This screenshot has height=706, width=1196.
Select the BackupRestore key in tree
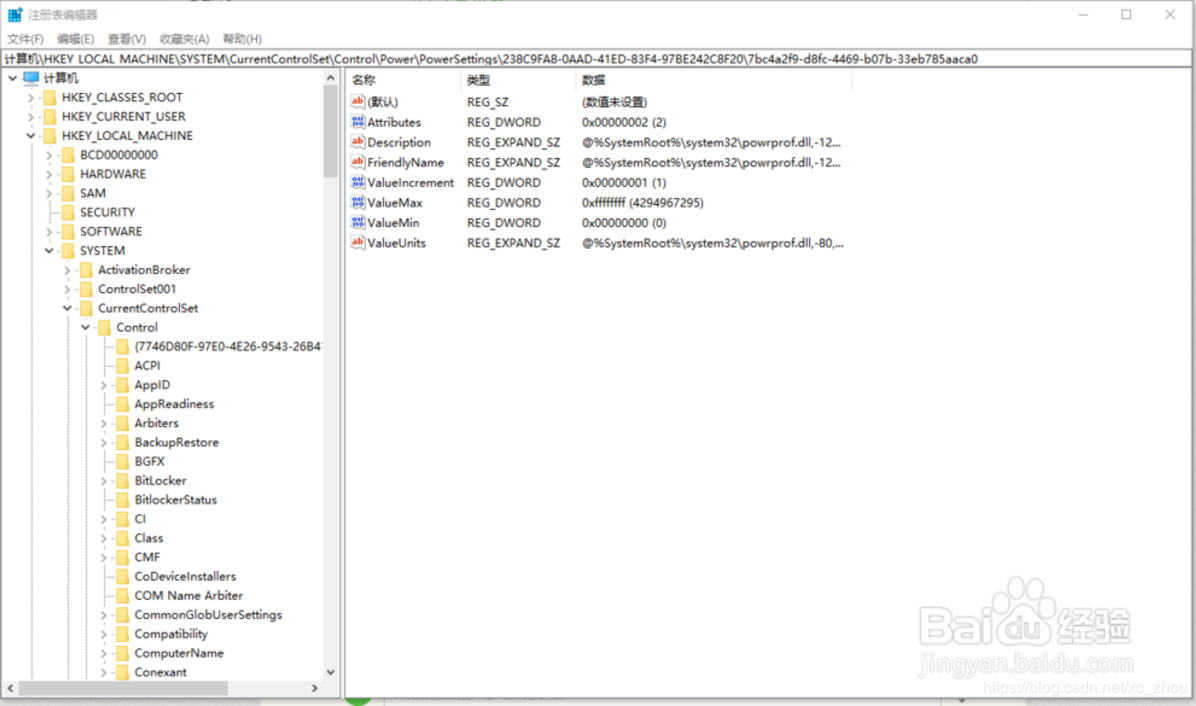click(x=176, y=442)
